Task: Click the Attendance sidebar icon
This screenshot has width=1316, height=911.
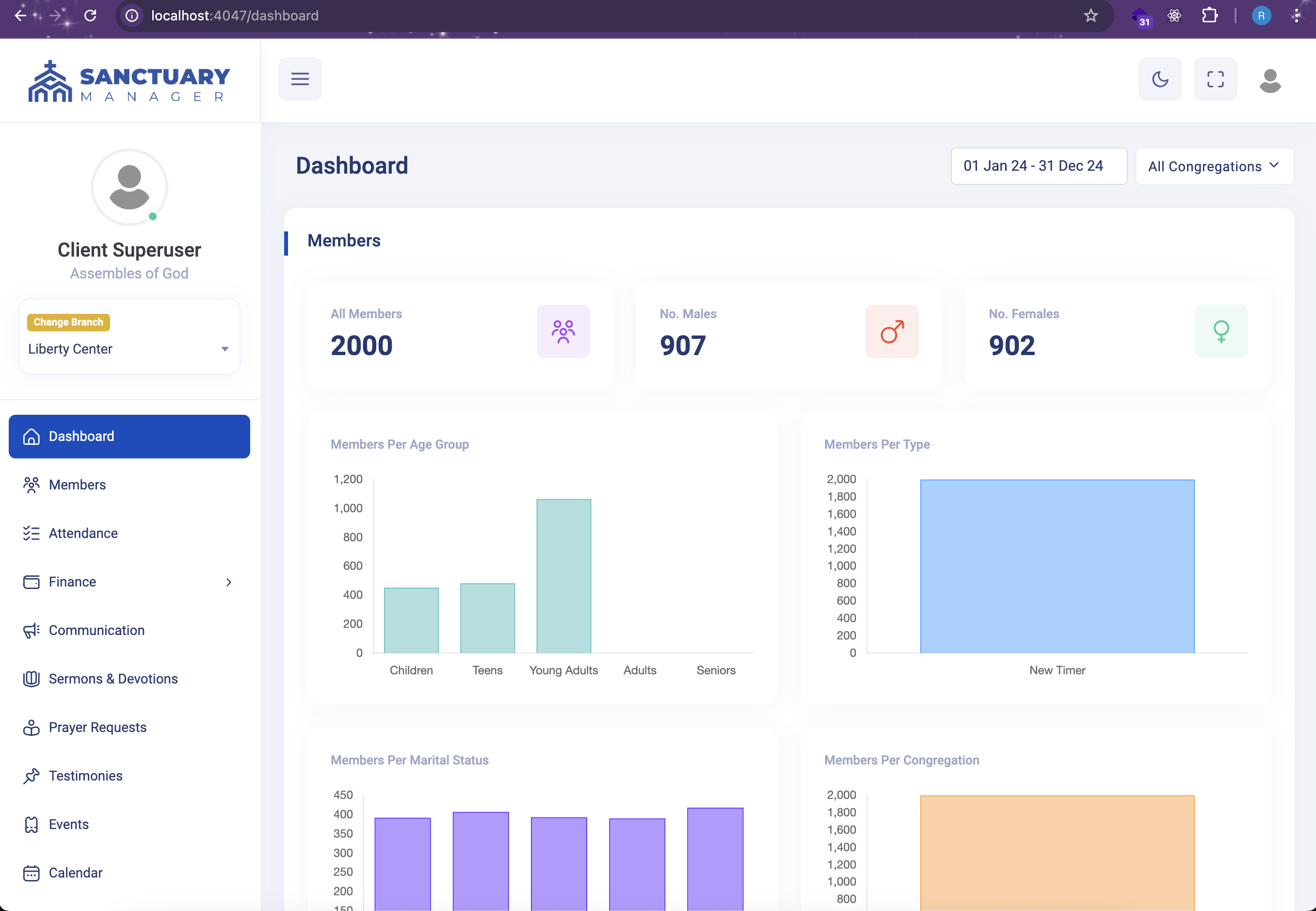Action: (x=30, y=533)
